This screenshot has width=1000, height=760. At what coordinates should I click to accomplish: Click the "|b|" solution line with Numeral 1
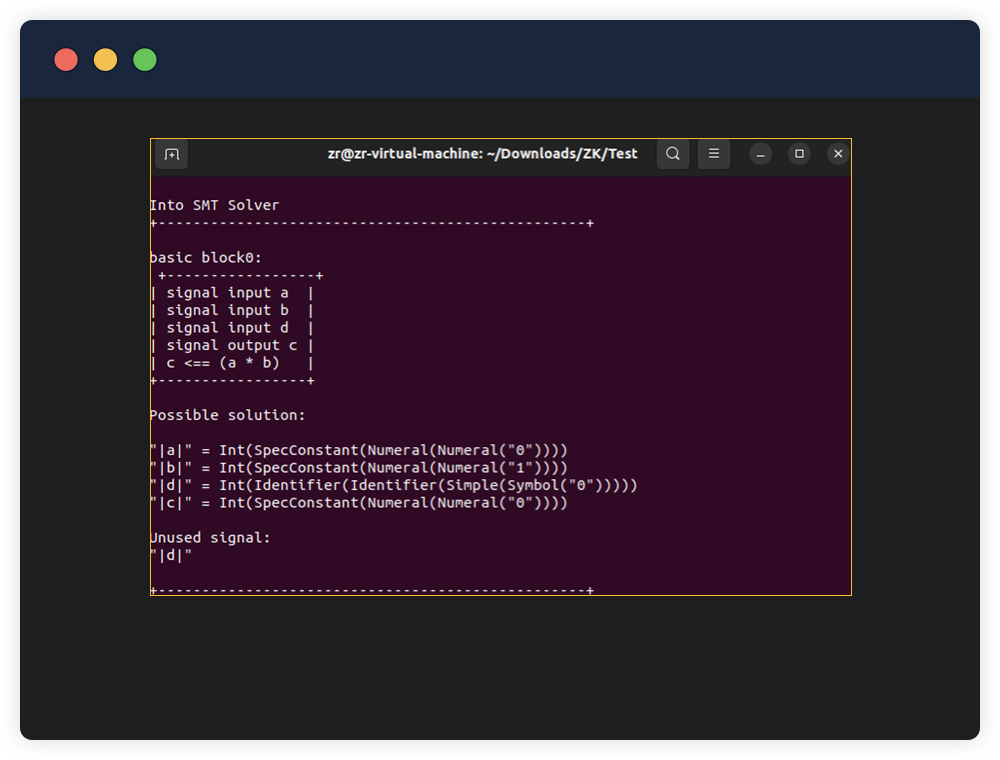coord(359,468)
